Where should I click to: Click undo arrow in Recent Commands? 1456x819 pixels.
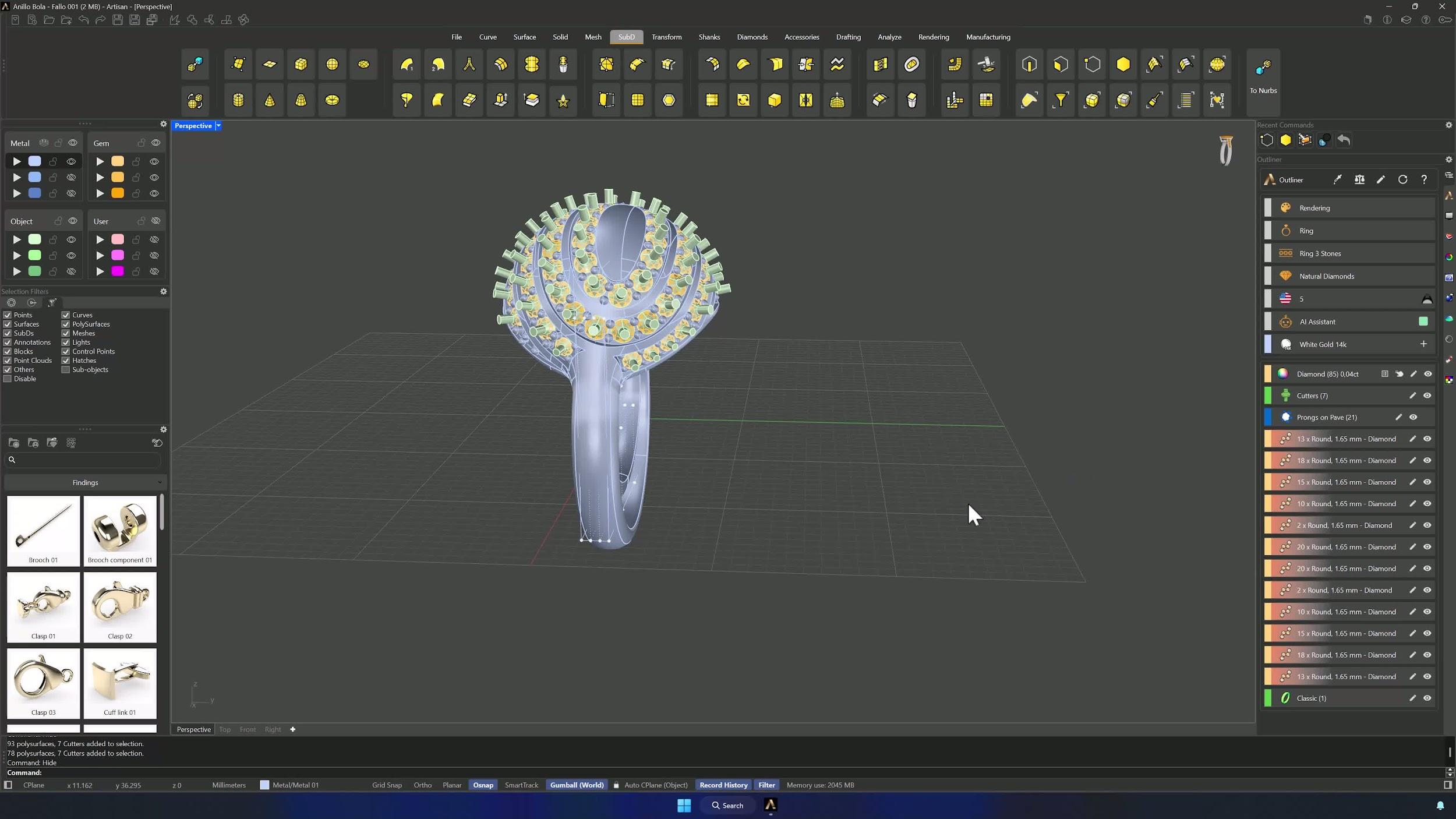pyautogui.click(x=1344, y=140)
